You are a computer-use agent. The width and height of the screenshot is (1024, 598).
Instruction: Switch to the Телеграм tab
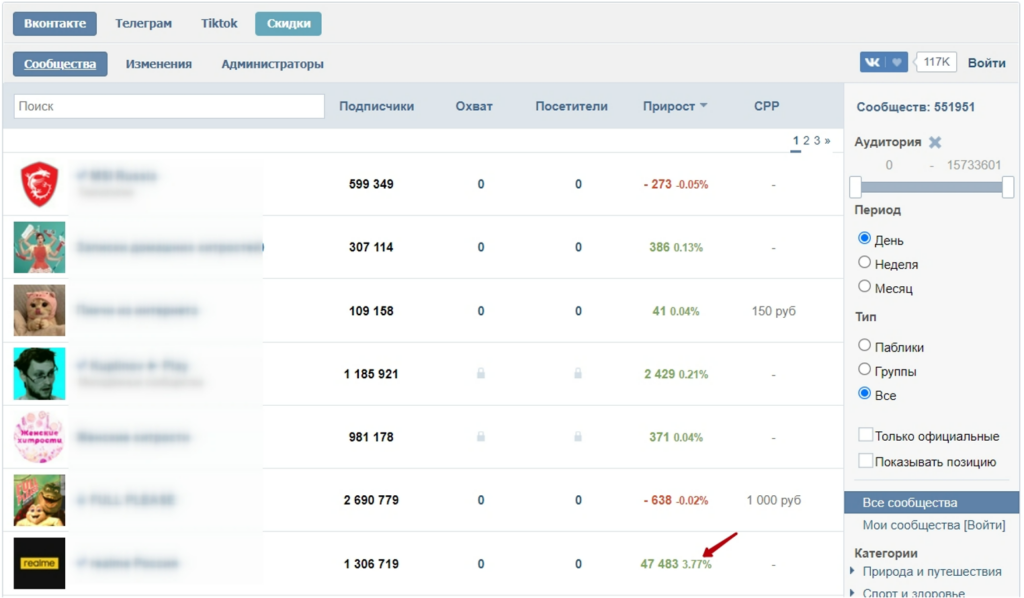click(143, 23)
